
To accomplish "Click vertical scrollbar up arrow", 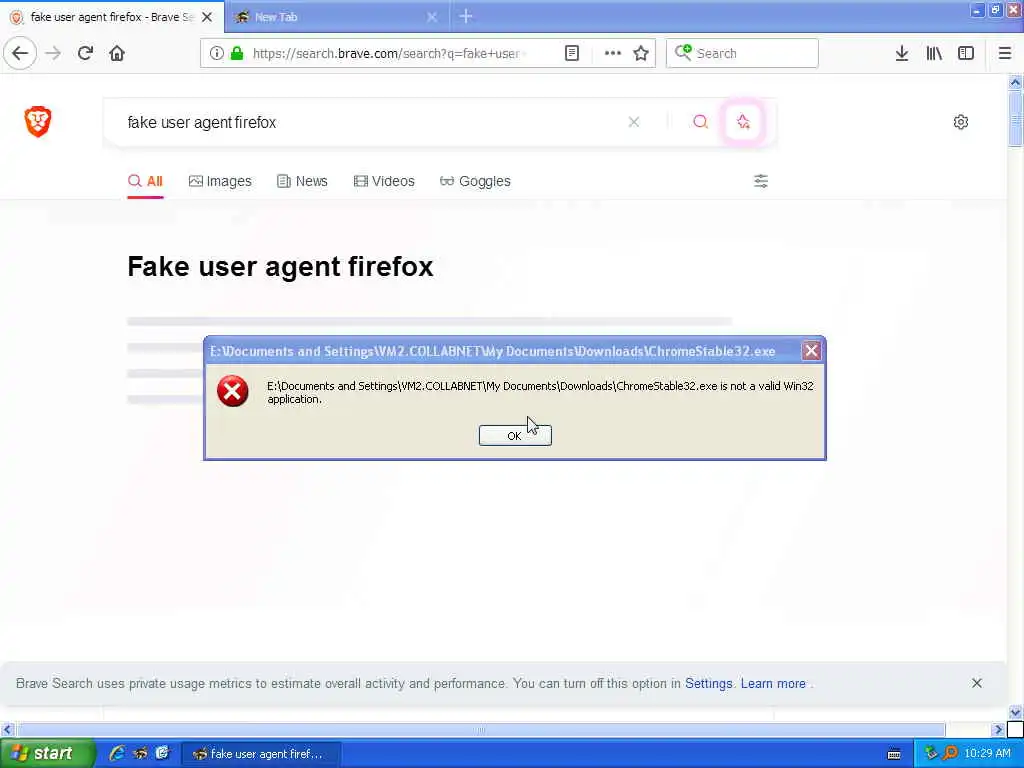I will click(1015, 82).
